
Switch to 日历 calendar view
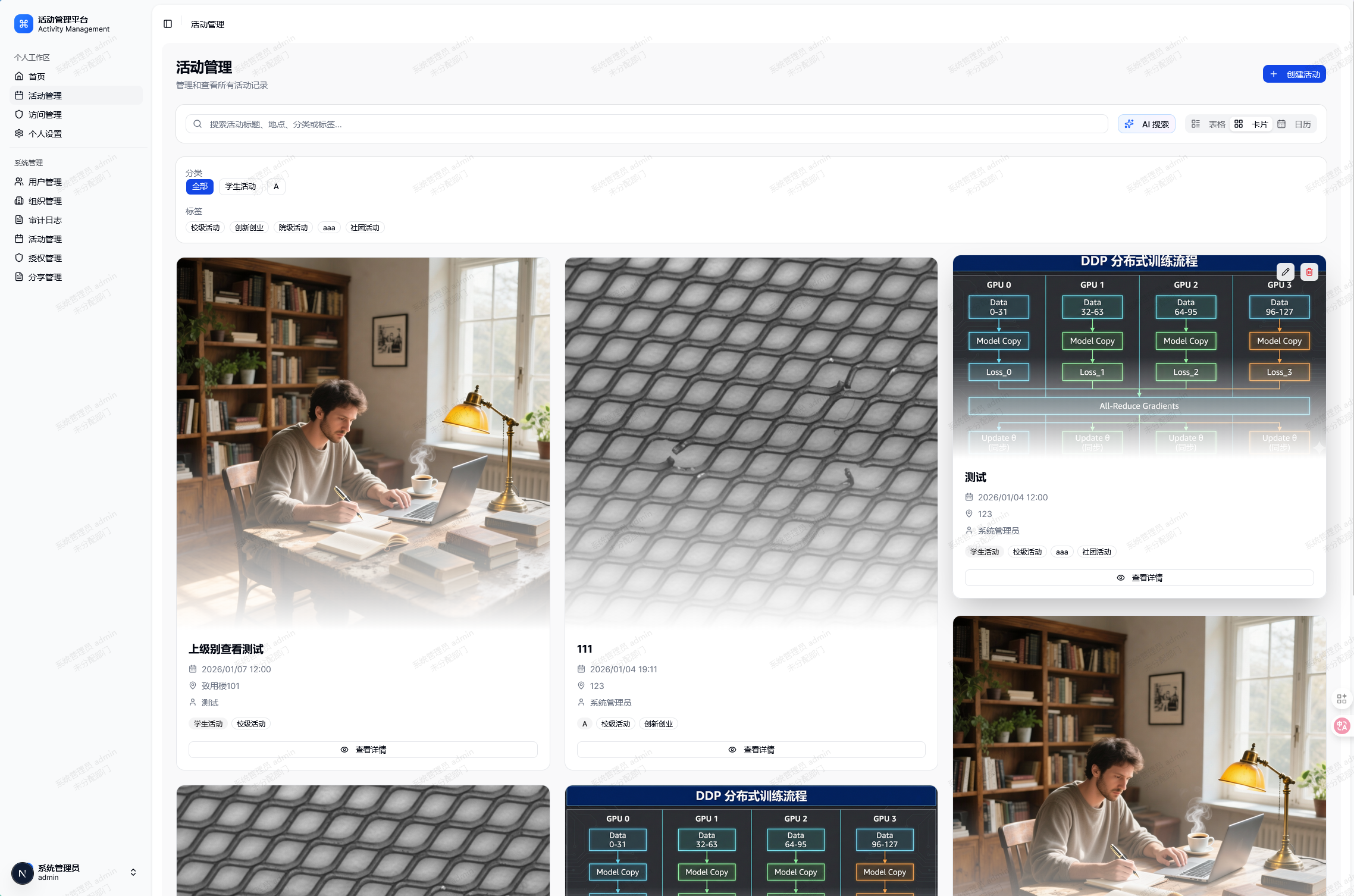pyautogui.click(x=1295, y=124)
